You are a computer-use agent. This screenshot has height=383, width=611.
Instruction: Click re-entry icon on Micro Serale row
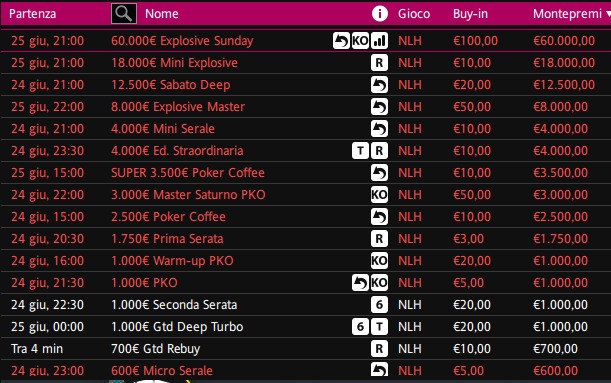pos(379,369)
